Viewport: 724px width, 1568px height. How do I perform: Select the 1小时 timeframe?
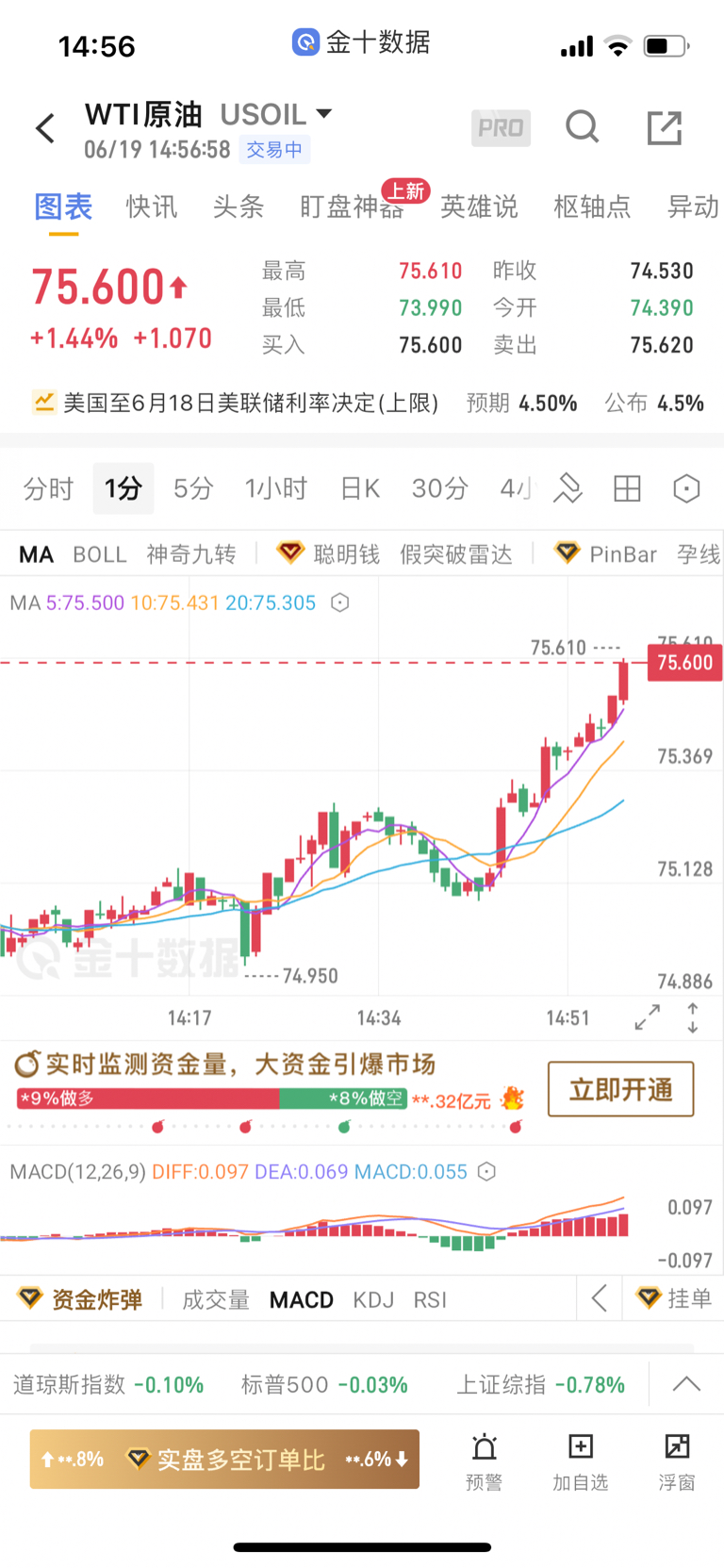276,488
